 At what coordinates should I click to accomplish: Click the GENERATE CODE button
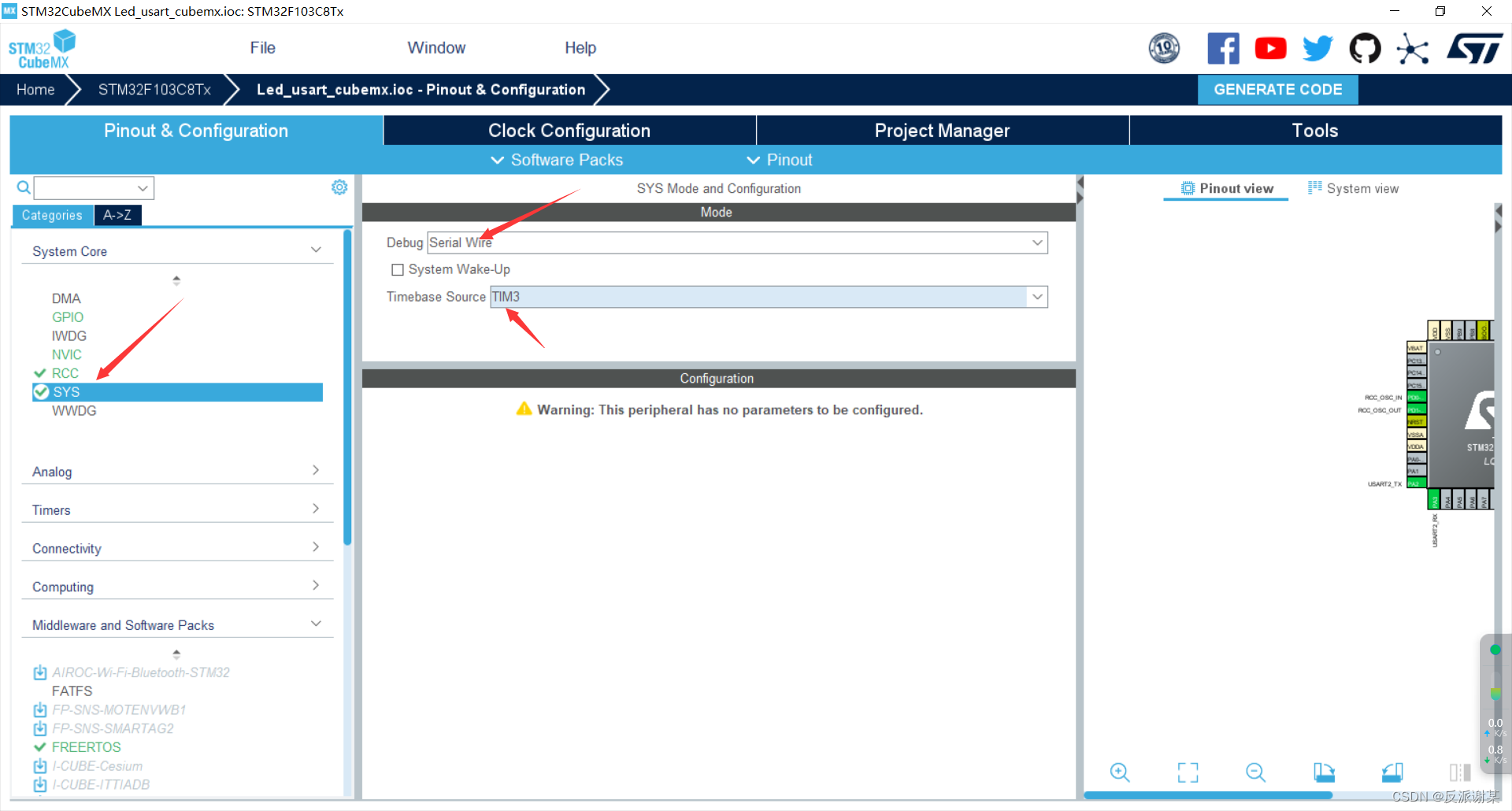click(1277, 90)
